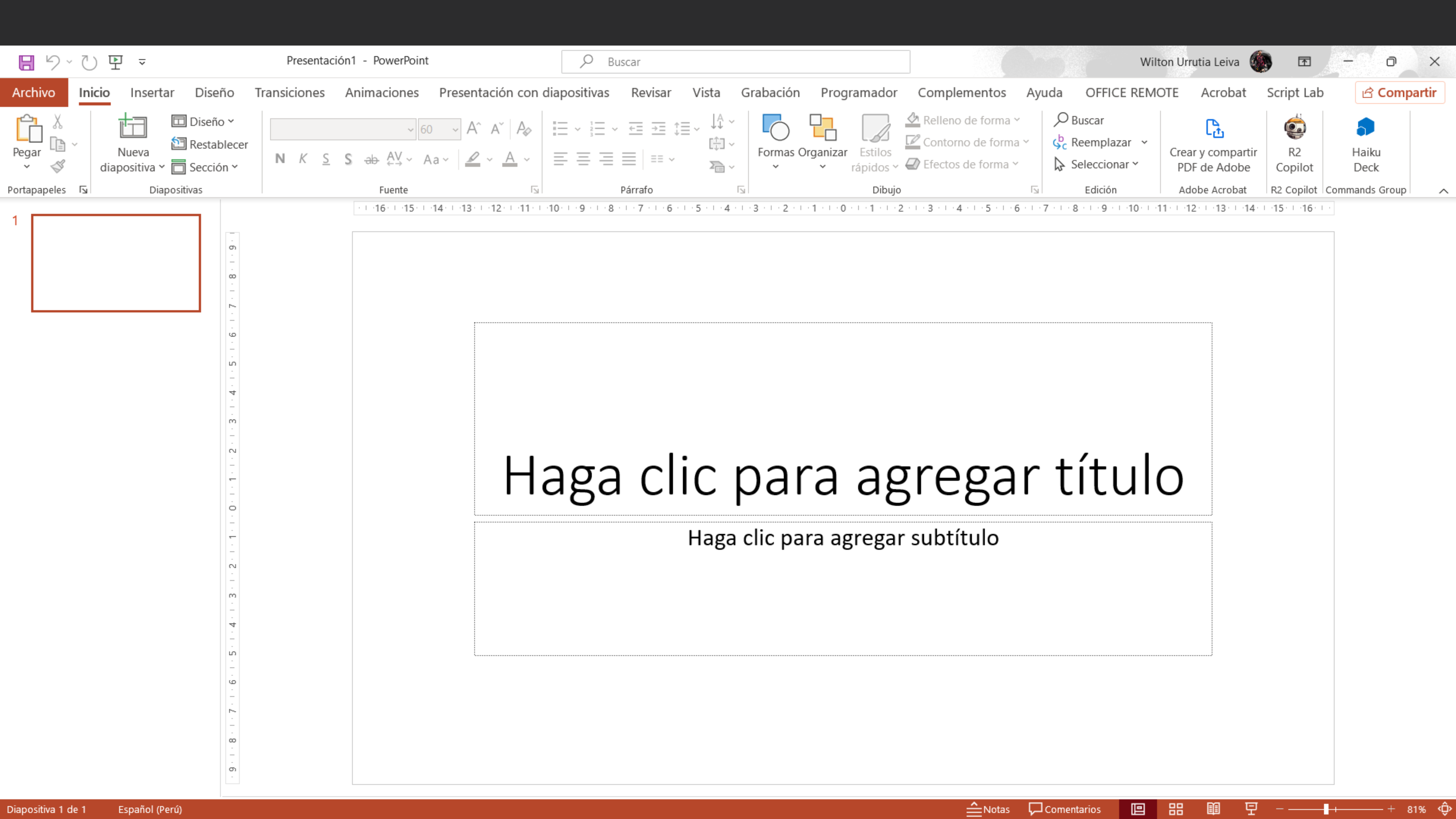Switch to the Transiciones tab
Viewport: 1456px width, 819px height.
(290, 93)
